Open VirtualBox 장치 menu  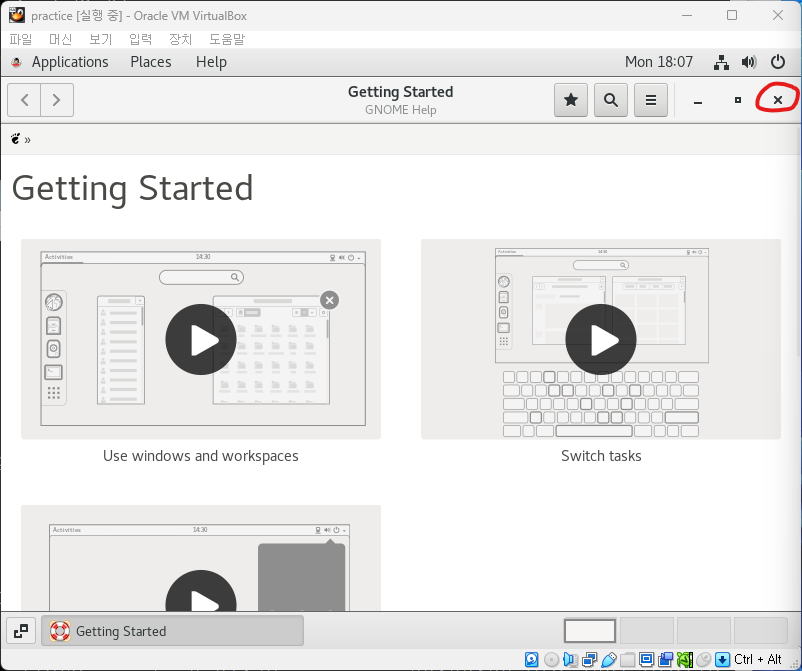(180, 39)
